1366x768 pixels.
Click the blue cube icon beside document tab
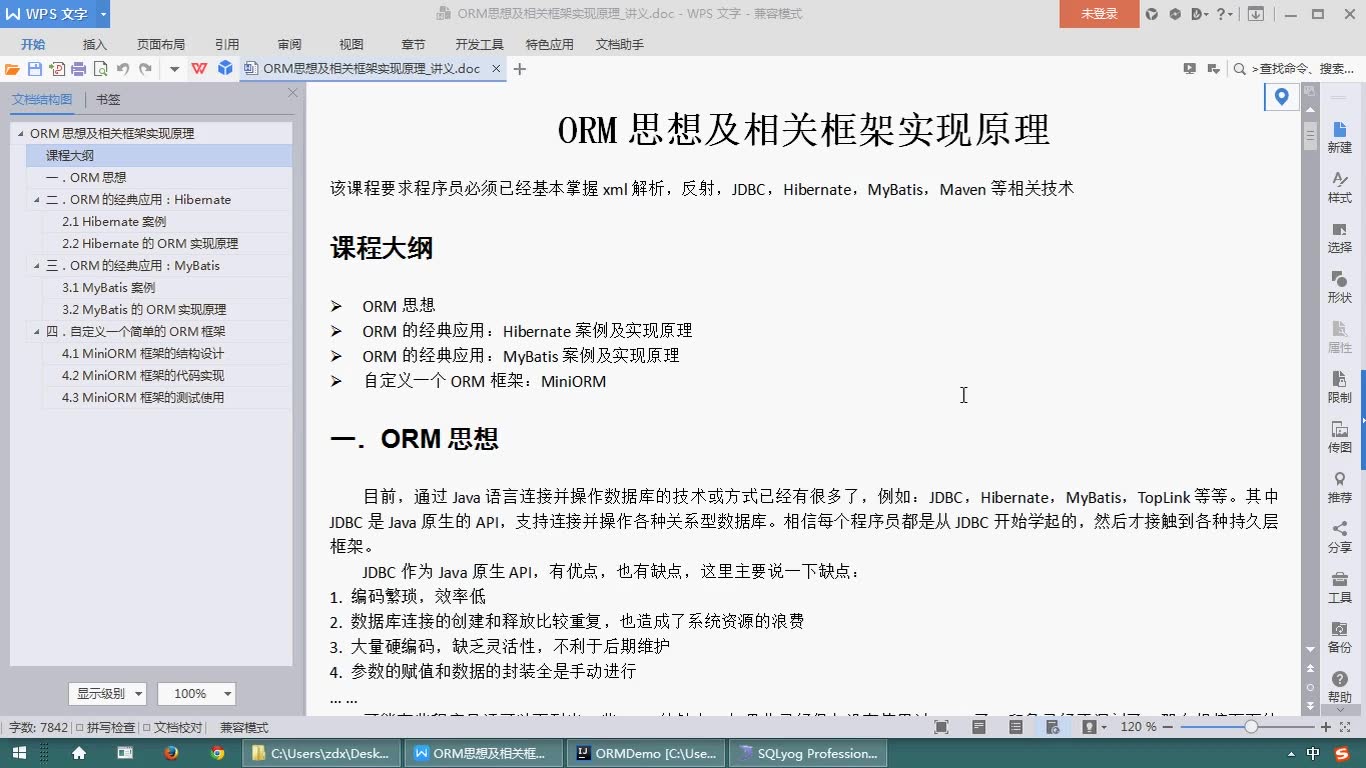tap(225, 69)
